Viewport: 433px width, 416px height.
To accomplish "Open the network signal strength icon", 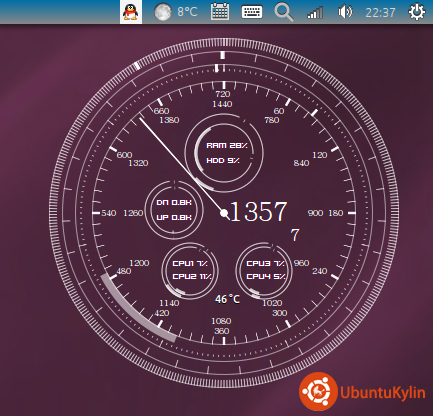I will pyautogui.click(x=315, y=13).
